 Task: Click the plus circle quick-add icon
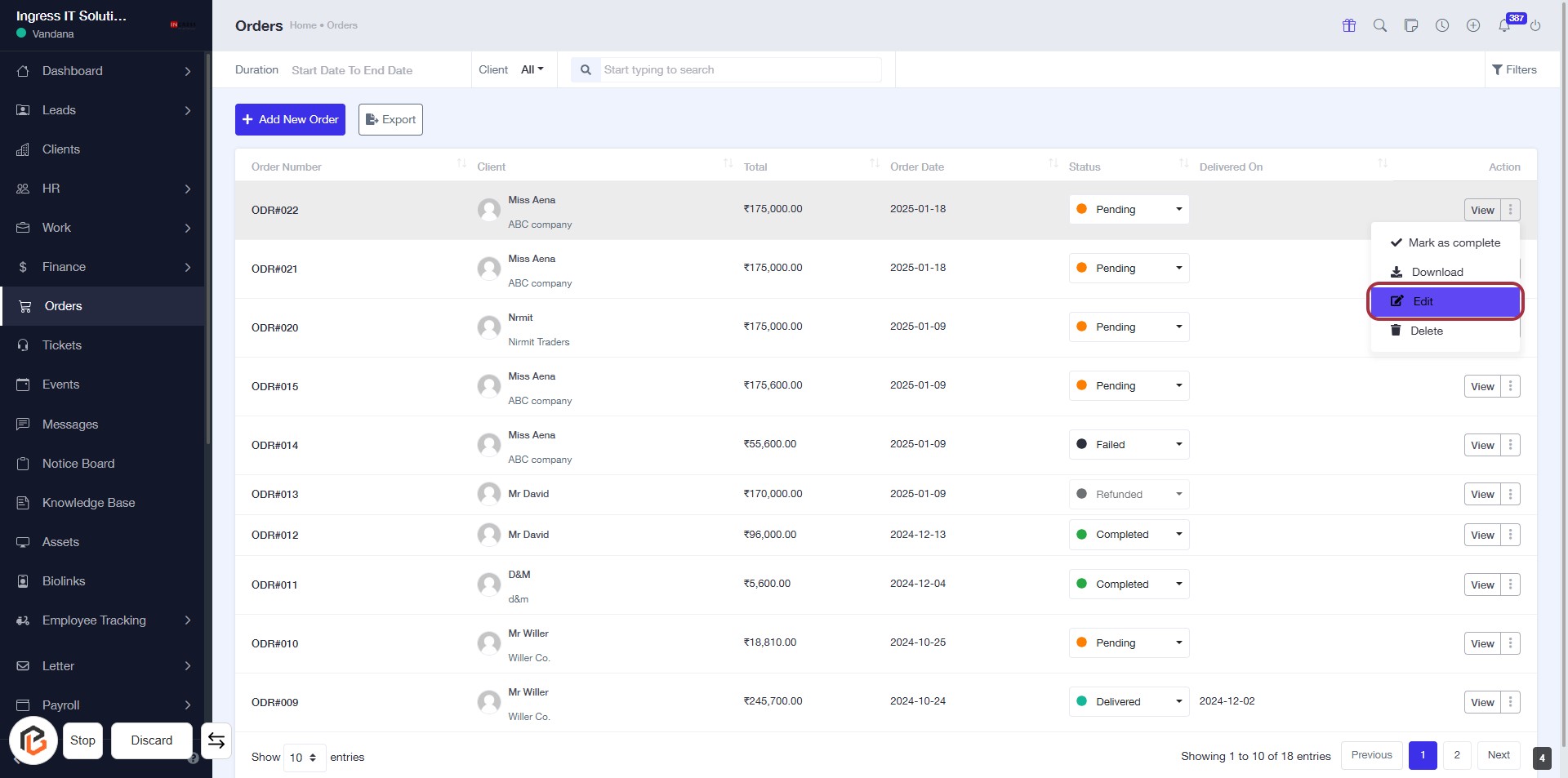pos(1473,25)
